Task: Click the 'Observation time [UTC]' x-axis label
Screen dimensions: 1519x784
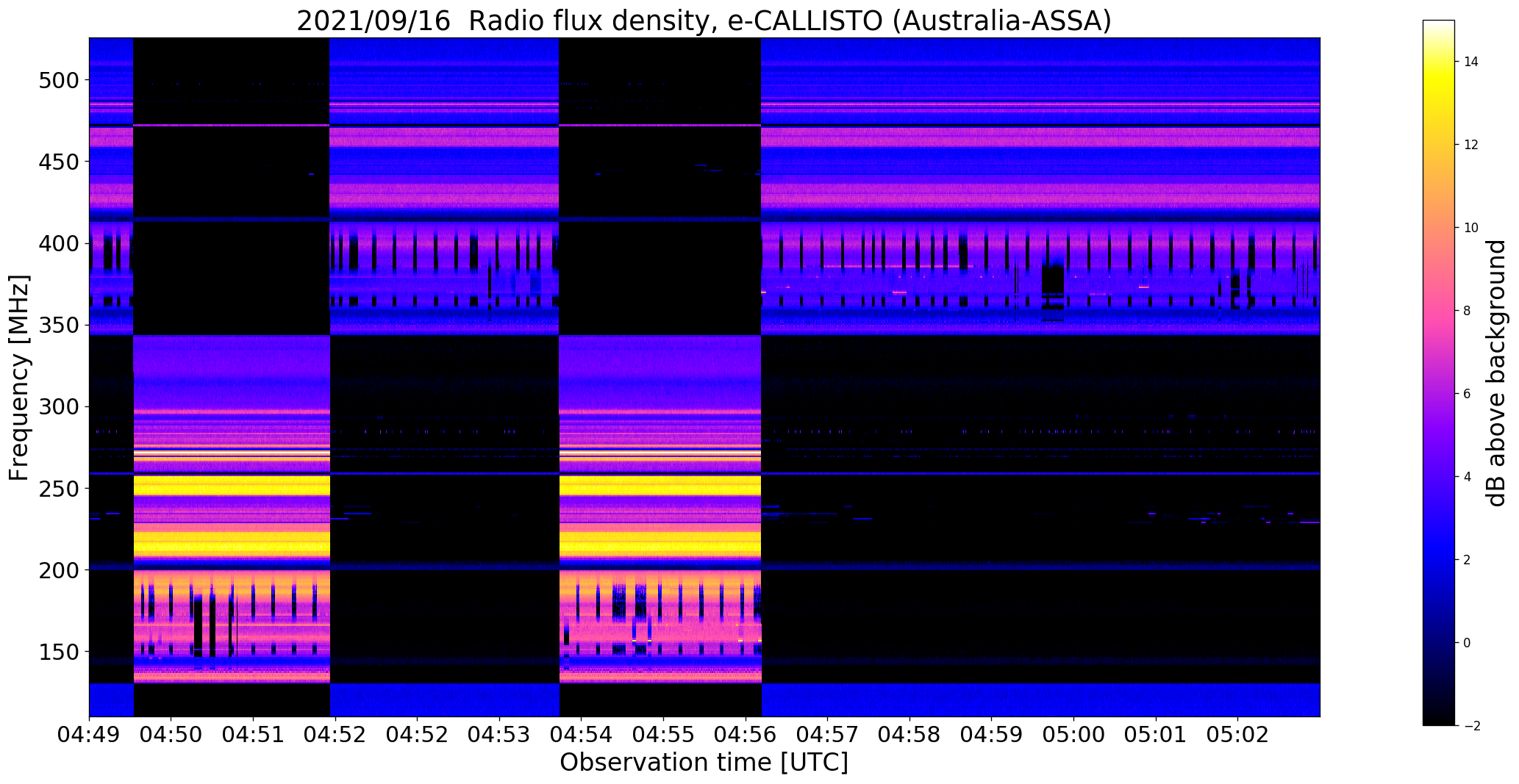Action: [704, 762]
